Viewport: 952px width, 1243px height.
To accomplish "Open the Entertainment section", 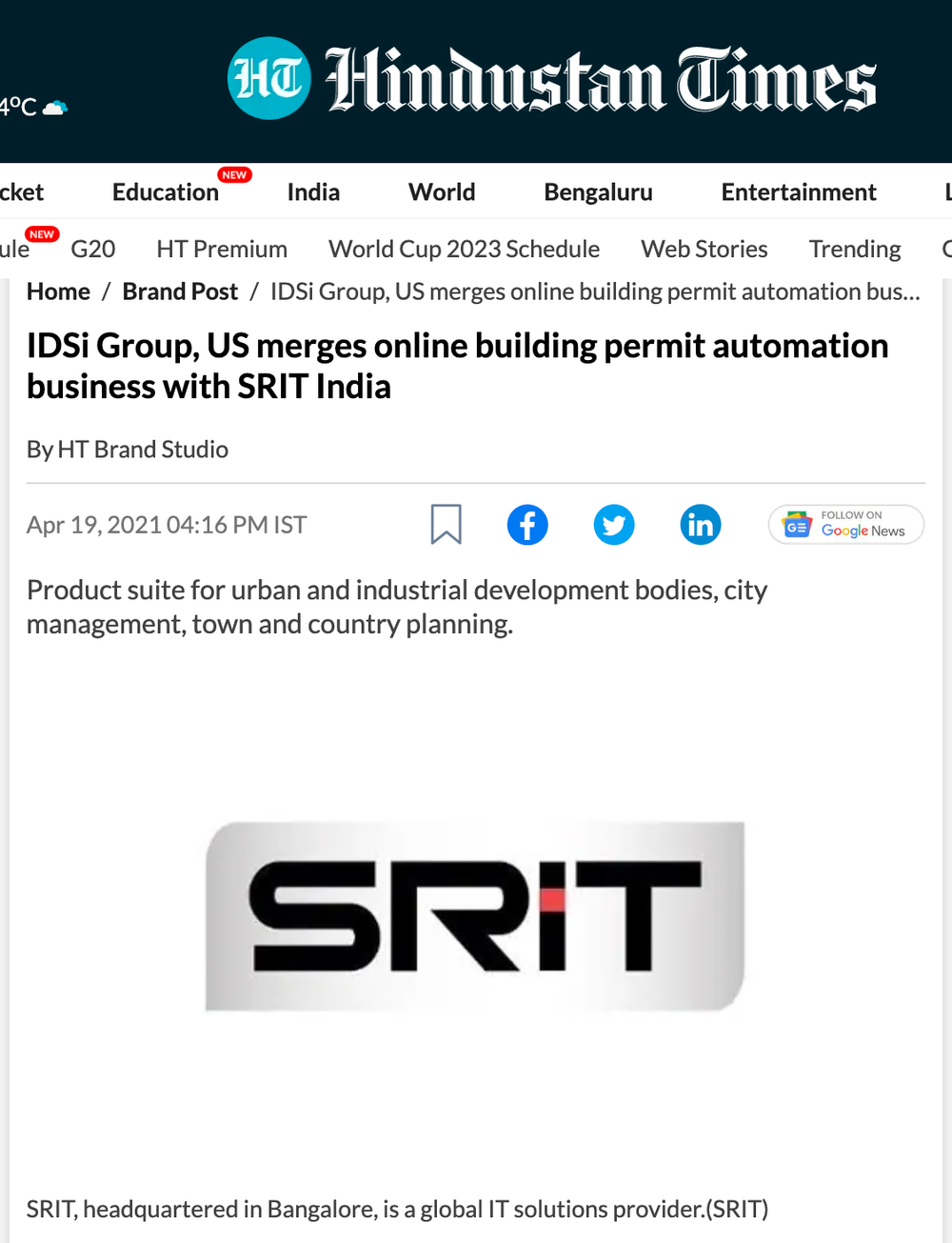I will (x=799, y=192).
